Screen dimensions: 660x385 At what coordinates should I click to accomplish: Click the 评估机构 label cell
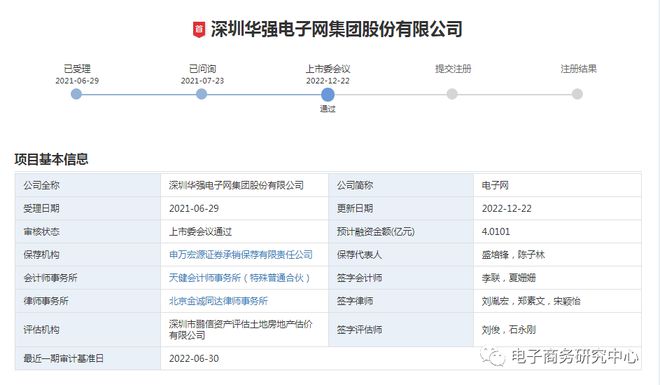88,329
